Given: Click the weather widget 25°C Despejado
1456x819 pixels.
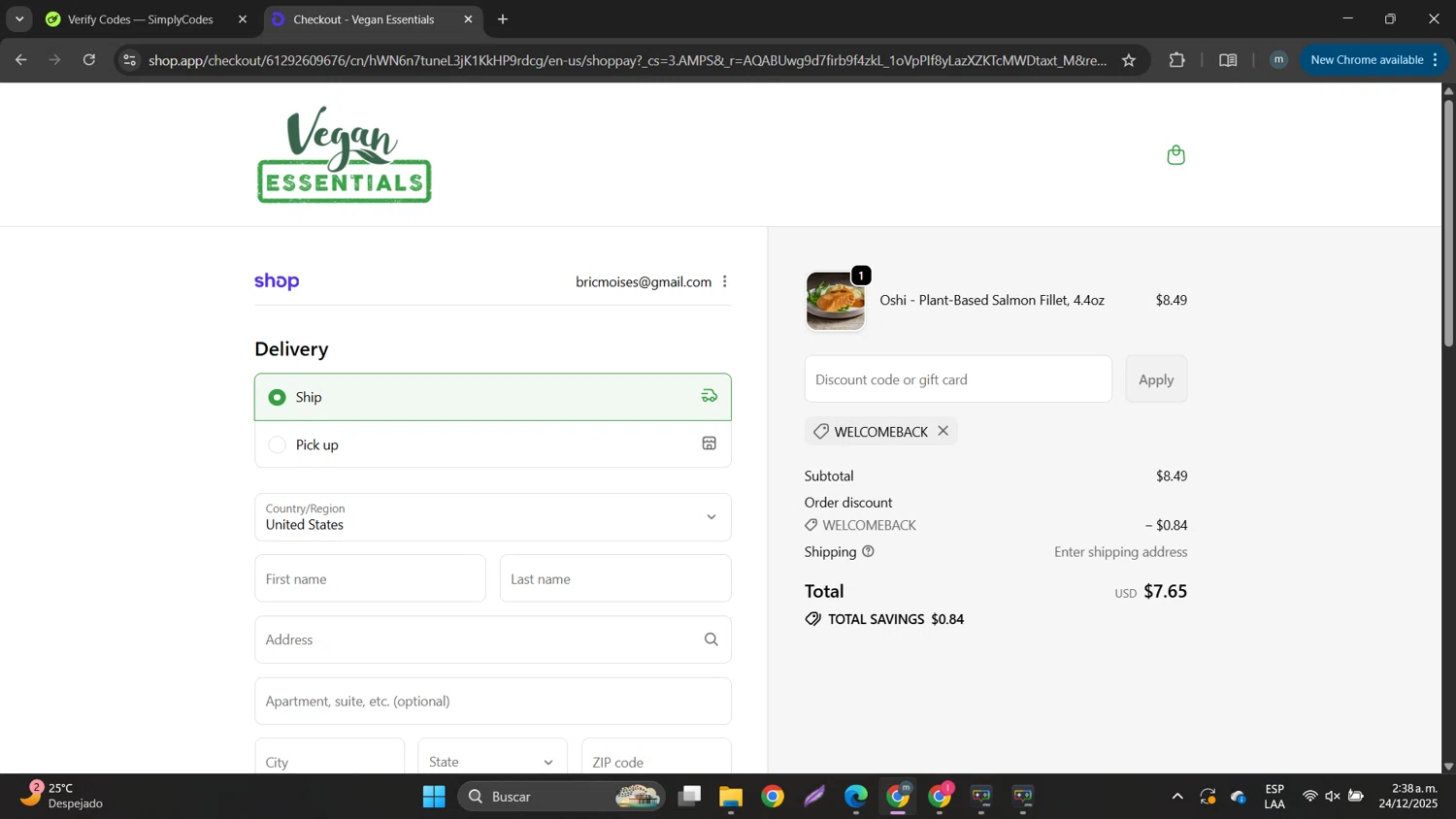Looking at the screenshot, I should tap(62, 796).
